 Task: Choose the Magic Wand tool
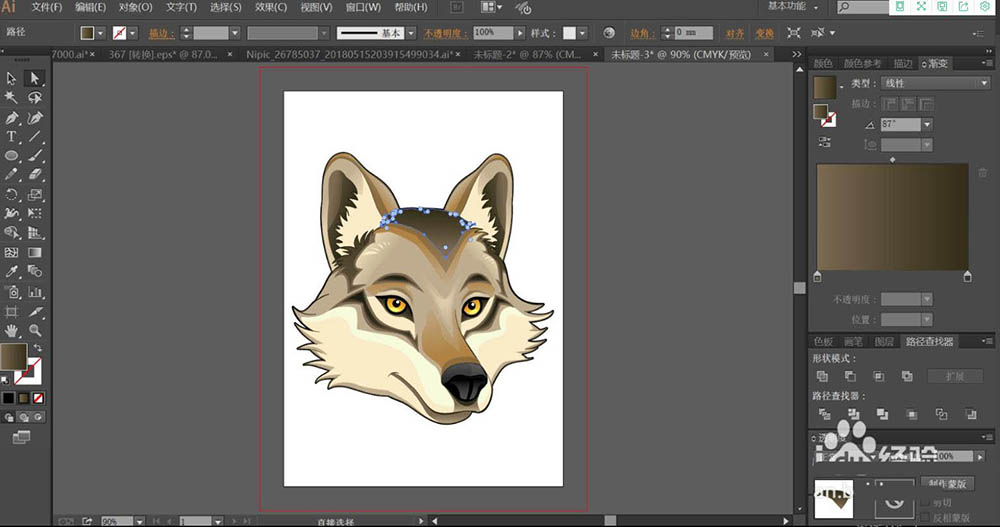point(12,97)
